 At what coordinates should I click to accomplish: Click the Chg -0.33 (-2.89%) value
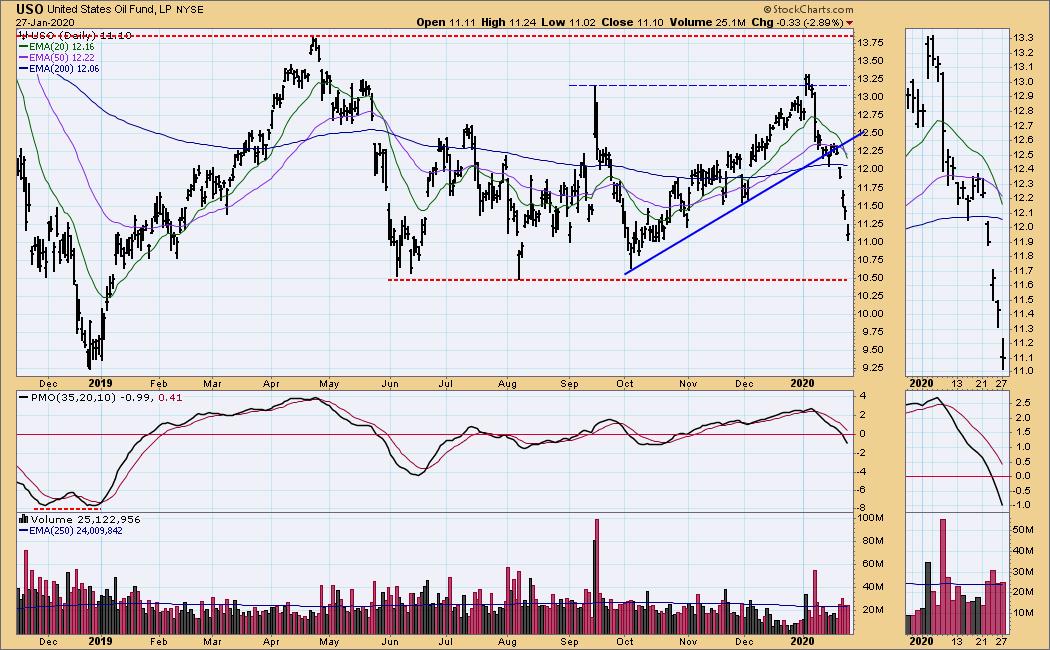point(797,22)
